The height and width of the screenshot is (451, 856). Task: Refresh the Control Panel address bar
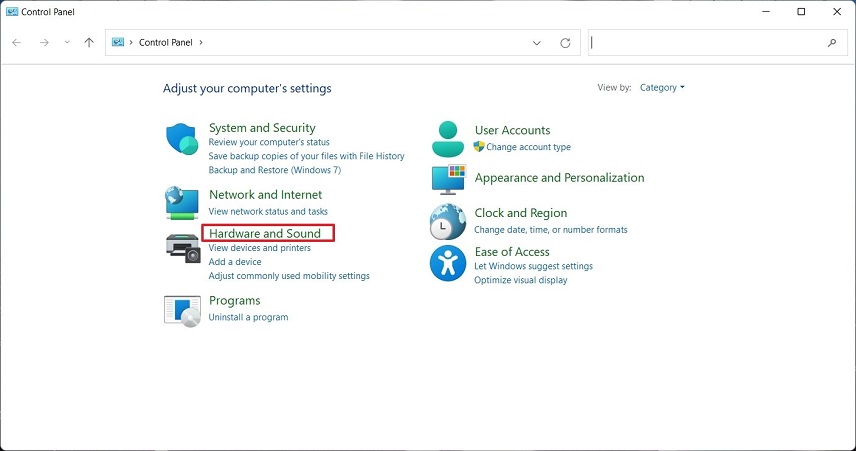pyautogui.click(x=565, y=43)
